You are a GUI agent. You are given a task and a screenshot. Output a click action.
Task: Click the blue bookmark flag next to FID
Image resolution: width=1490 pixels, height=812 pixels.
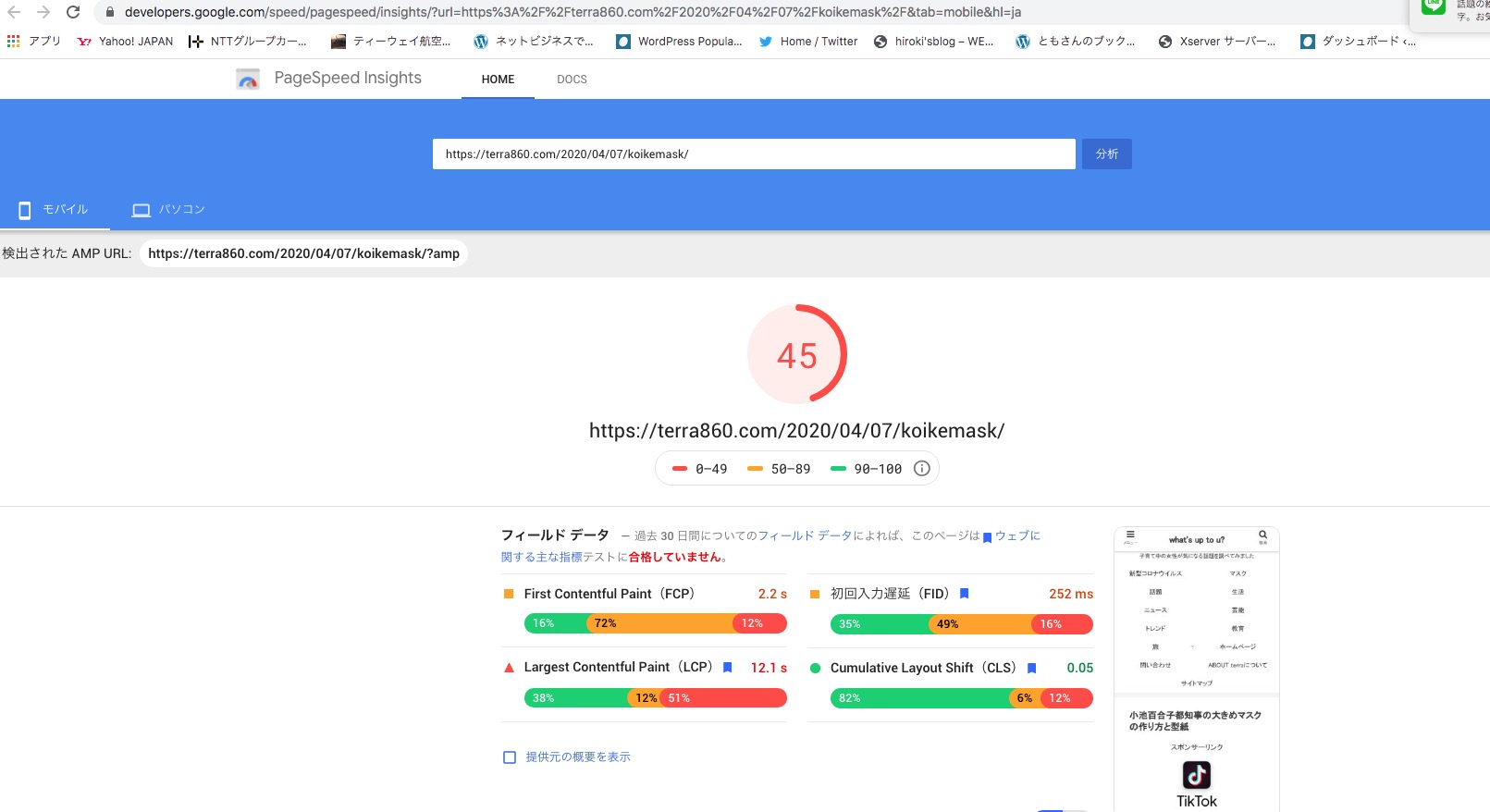click(964, 594)
